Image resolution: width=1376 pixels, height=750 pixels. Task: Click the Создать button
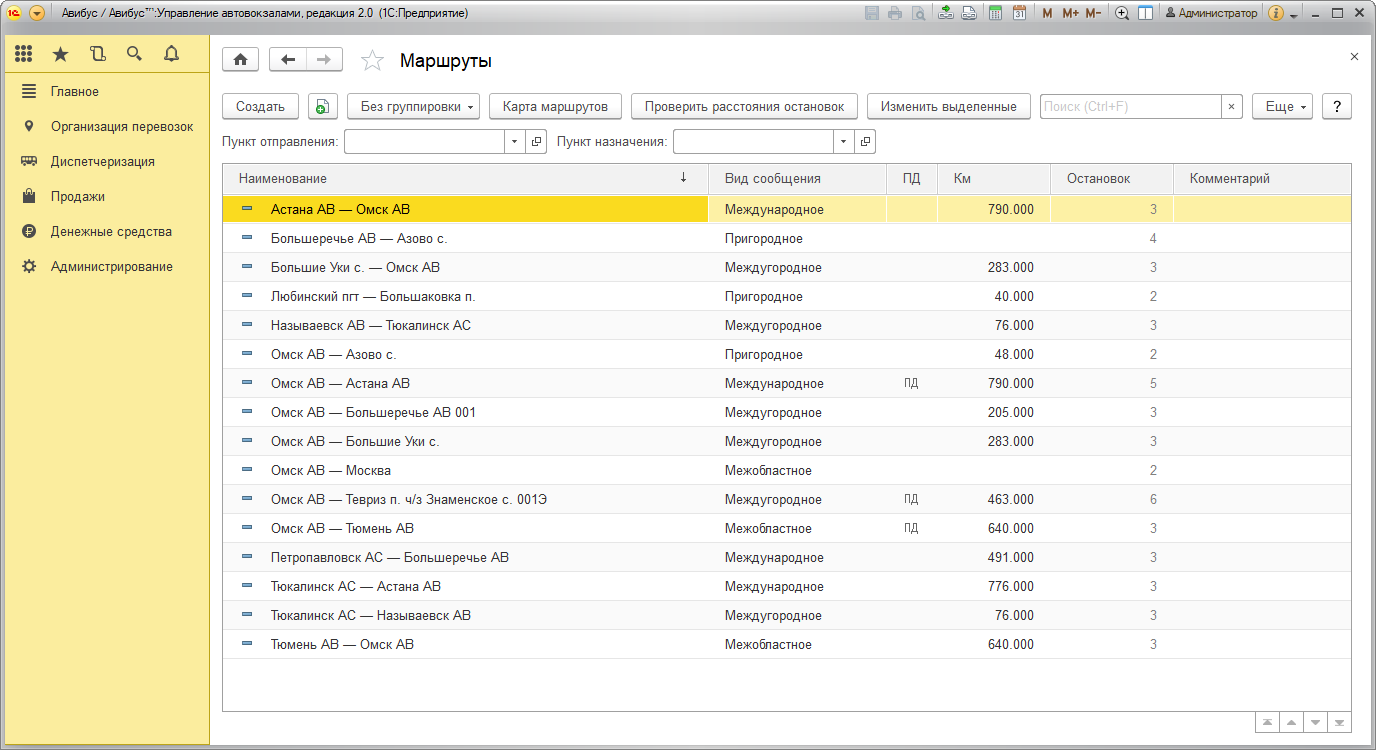[x=260, y=107]
